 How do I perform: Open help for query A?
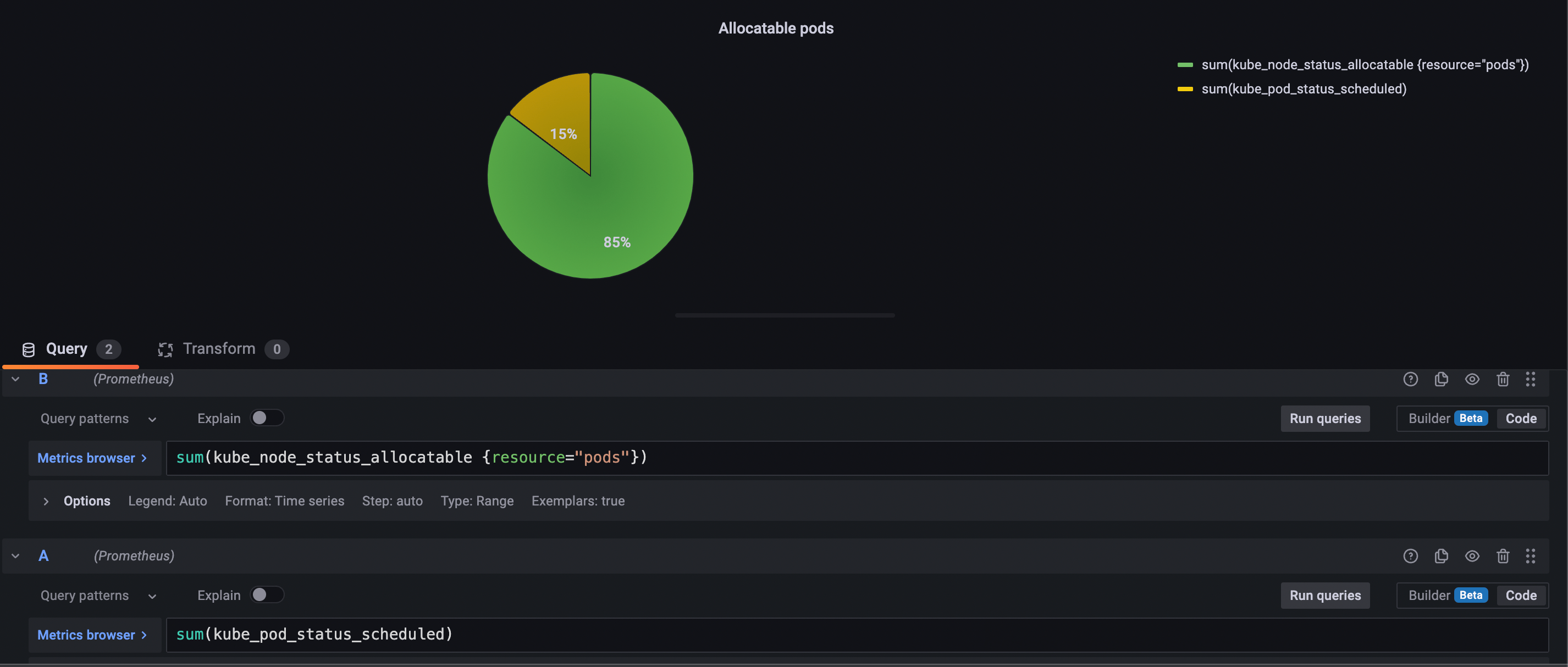(x=1410, y=555)
